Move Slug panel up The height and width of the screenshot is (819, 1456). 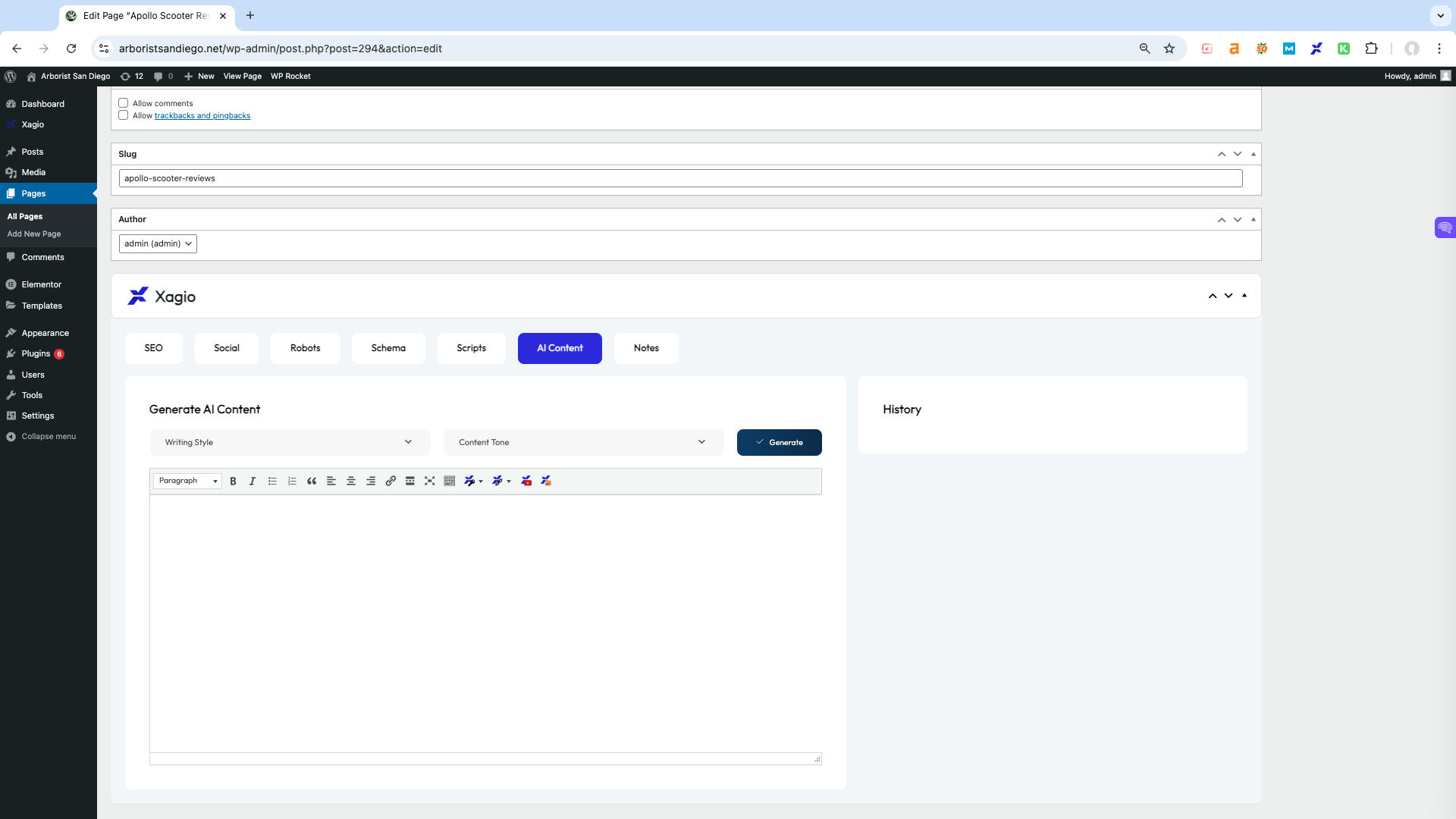pos(1222,154)
